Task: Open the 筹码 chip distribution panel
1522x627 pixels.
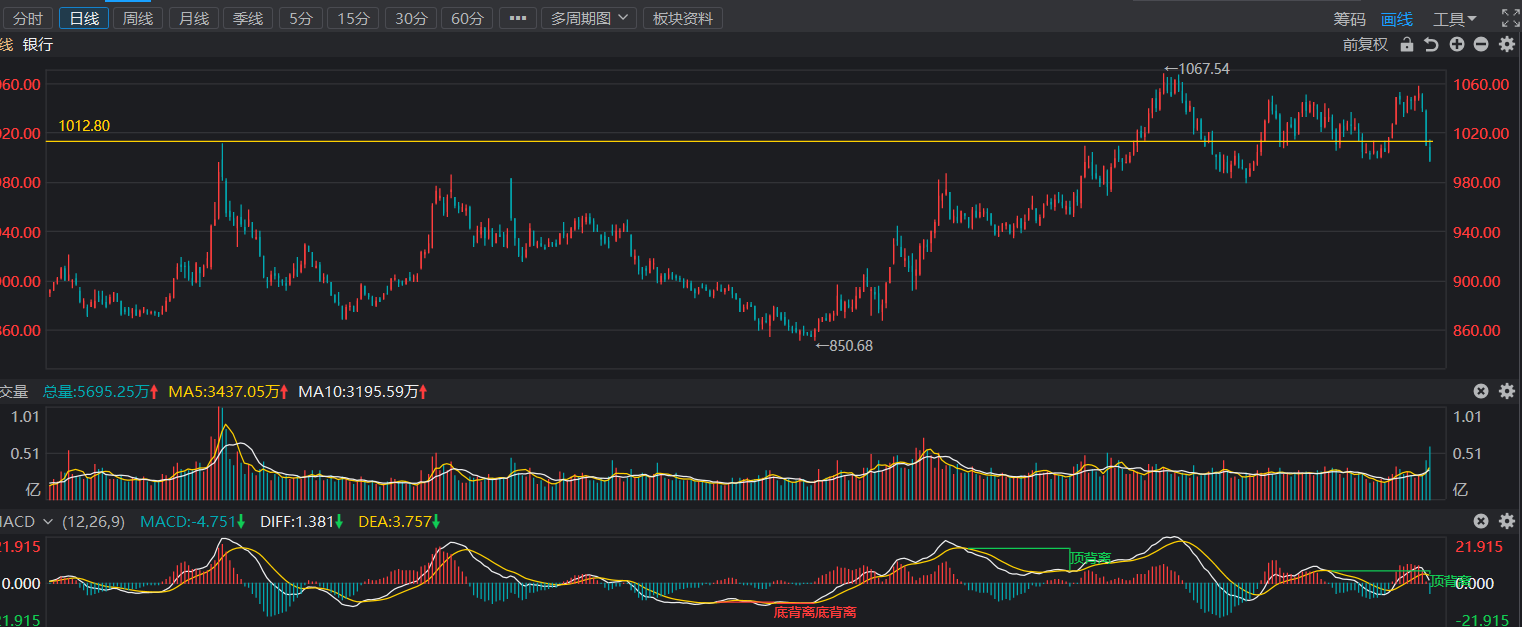Action: pyautogui.click(x=1349, y=19)
